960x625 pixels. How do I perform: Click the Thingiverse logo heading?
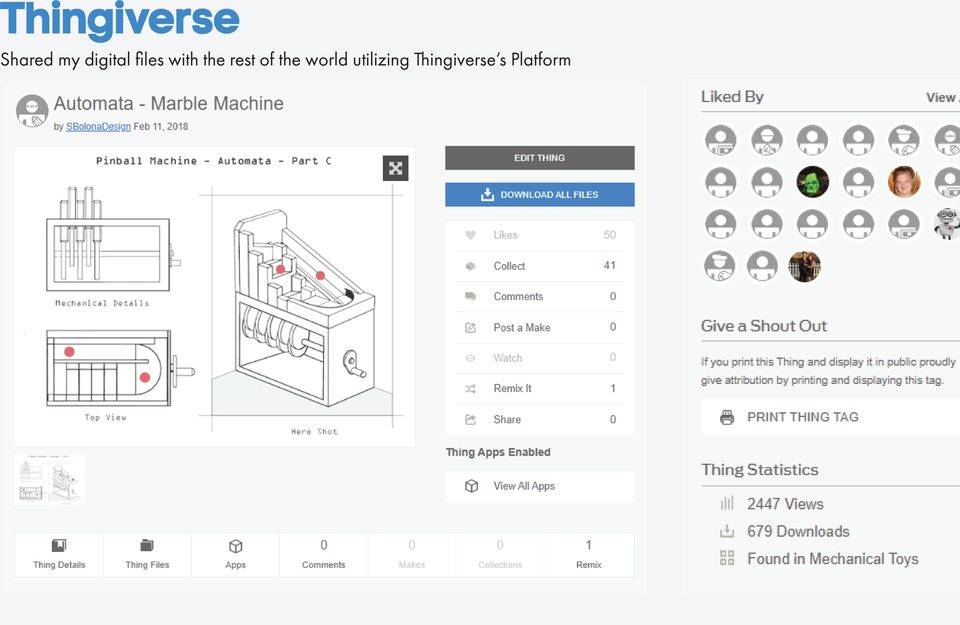[119, 20]
